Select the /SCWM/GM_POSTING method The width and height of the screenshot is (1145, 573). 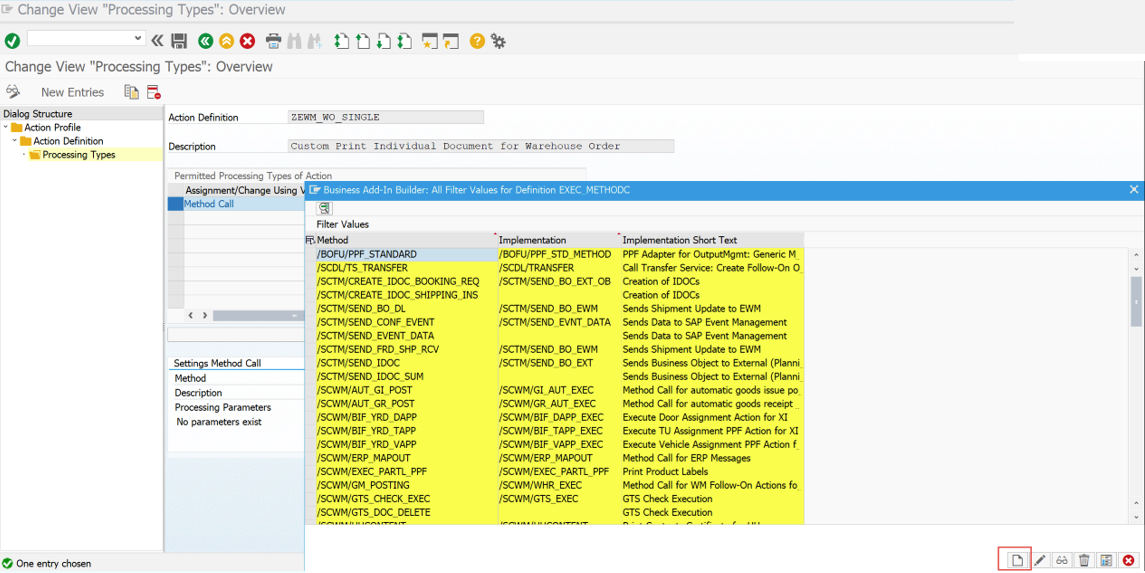click(x=405, y=485)
